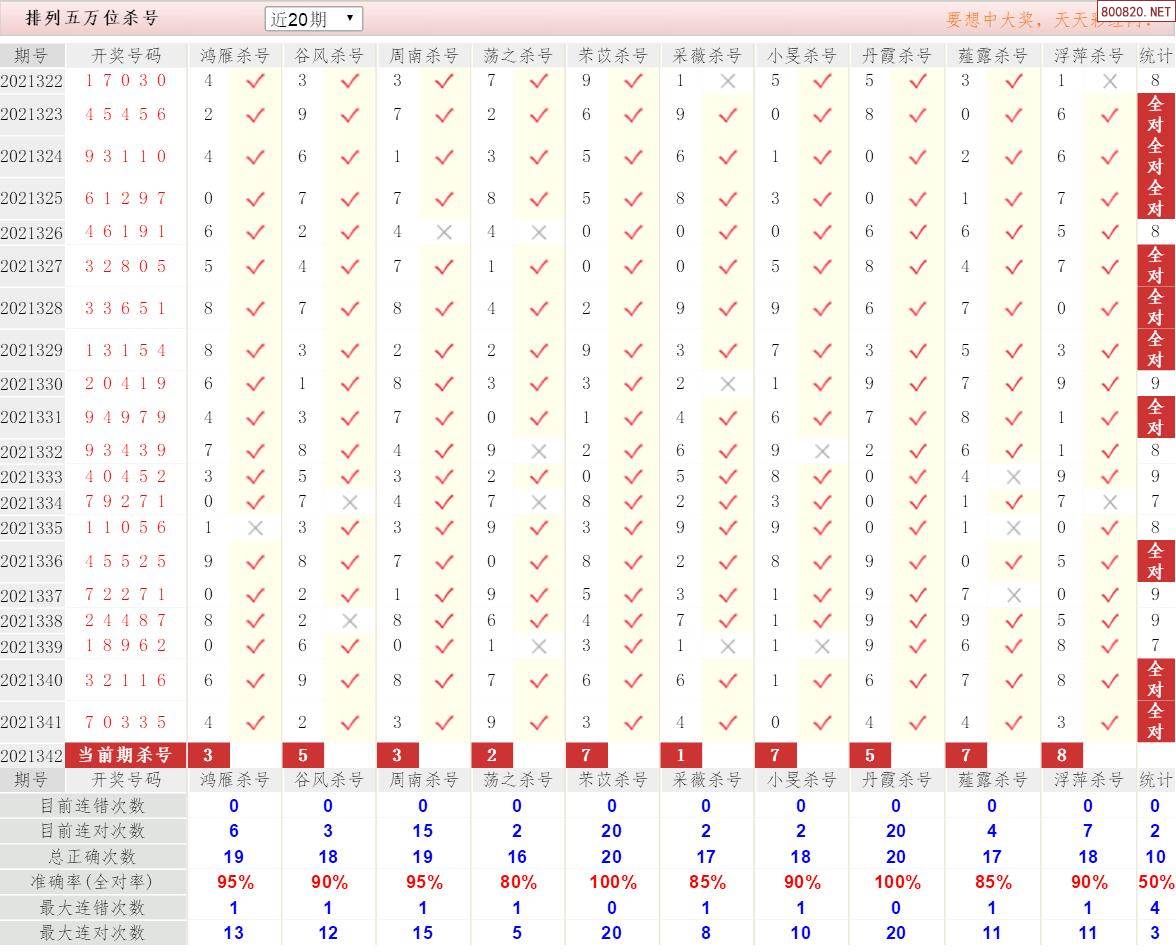Open the 近20期 period range dropdown
This screenshot has width=1176, height=952.
(x=314, y=19)
